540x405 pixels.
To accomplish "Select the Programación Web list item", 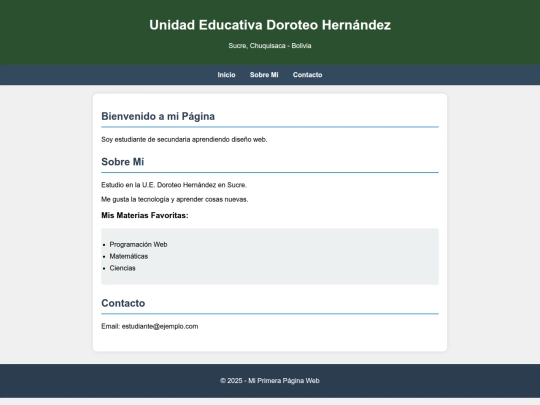I will (x=138, y=245).
